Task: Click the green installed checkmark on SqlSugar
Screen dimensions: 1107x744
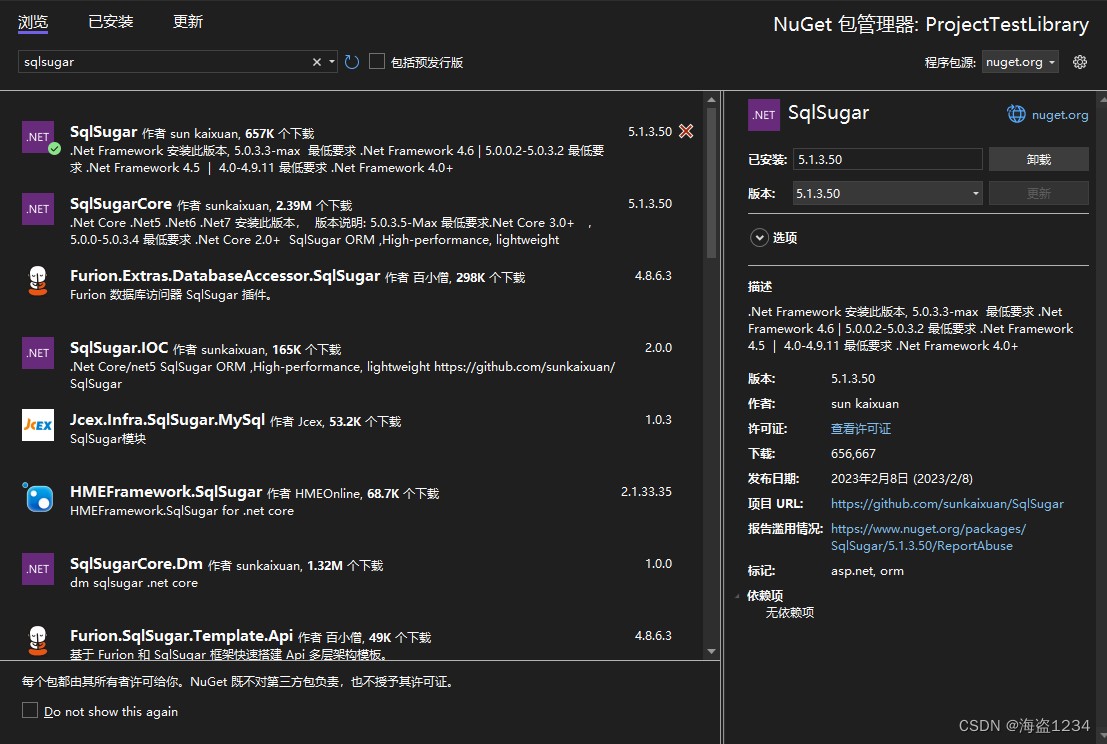Action: [x=53, y=148]
